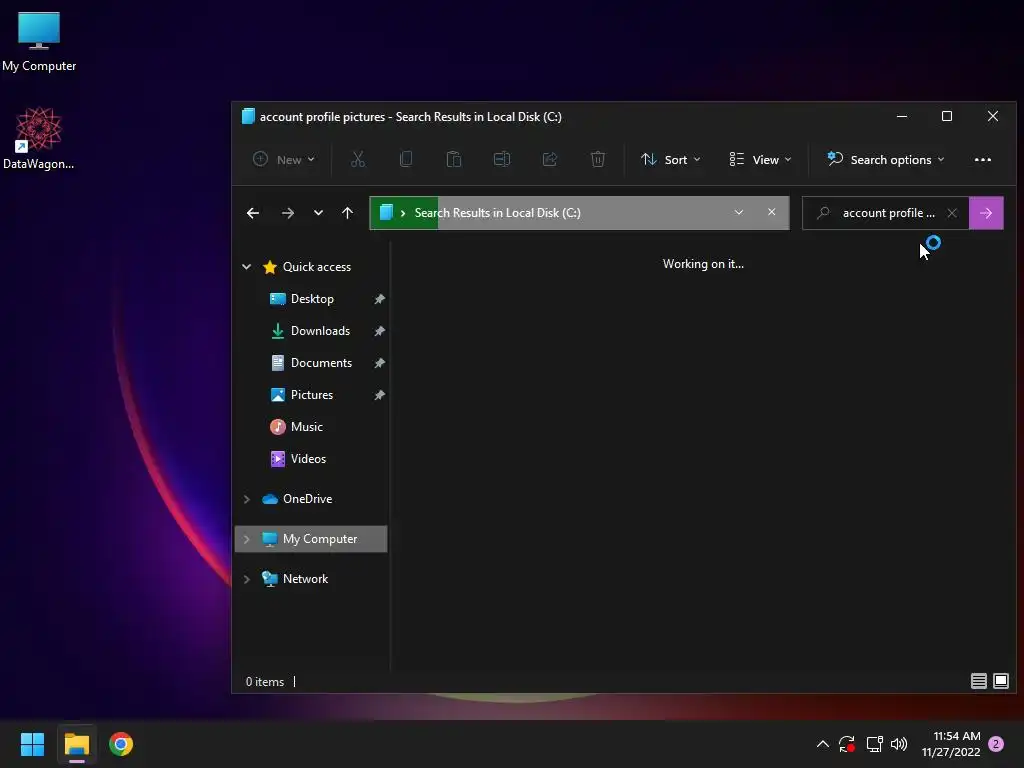
Task: Expand the address bar history dropdown
Action: (739, 212)
